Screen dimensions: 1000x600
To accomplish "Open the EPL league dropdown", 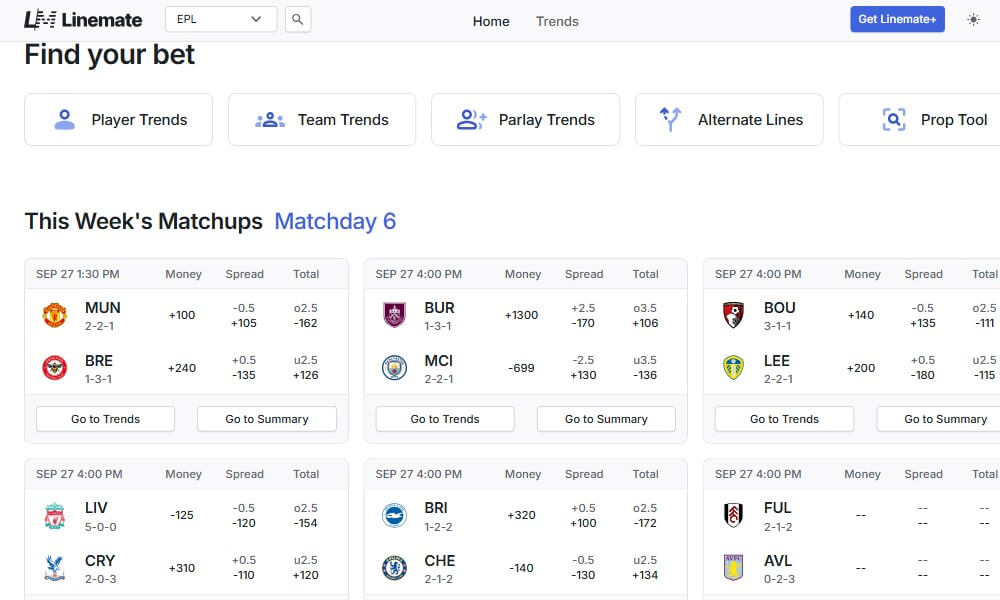I will (220, 19).
